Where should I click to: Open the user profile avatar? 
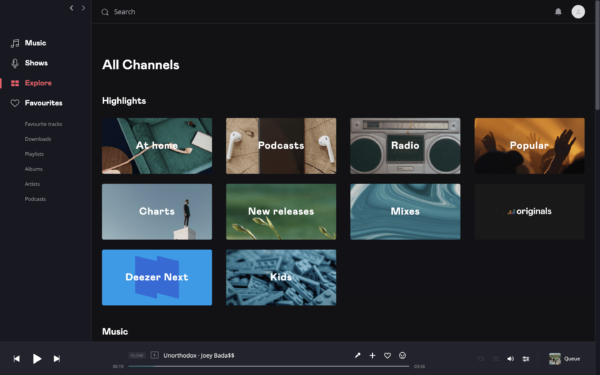coord(578,12)
